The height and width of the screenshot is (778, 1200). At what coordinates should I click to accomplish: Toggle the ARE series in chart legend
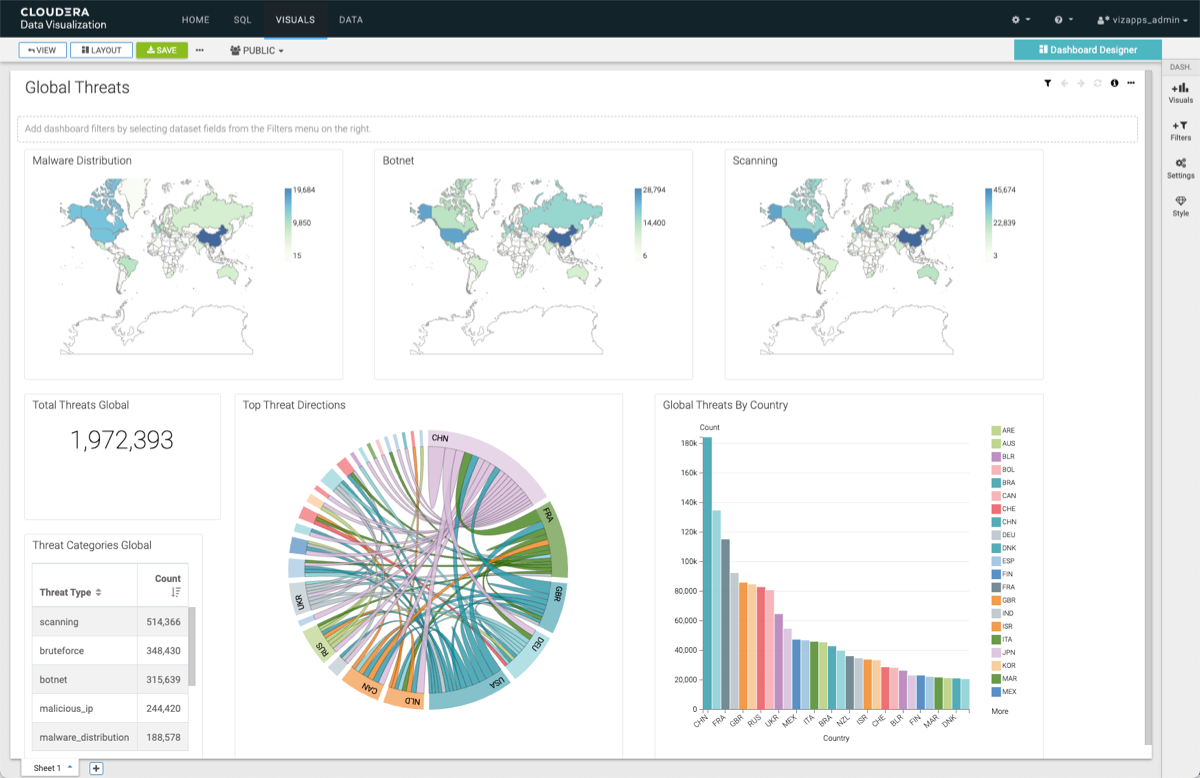pyautogui.click(x=996, y=431)
